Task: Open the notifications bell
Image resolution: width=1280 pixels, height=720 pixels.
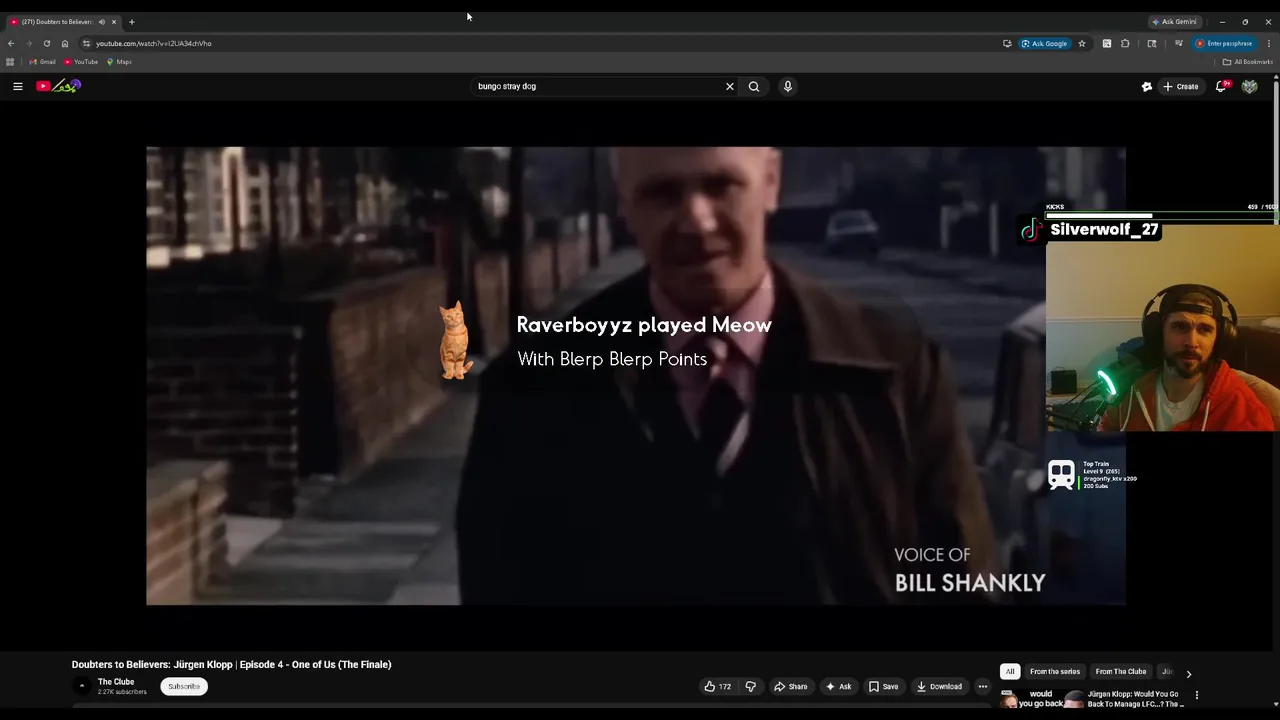Action: pos(1221,86)
